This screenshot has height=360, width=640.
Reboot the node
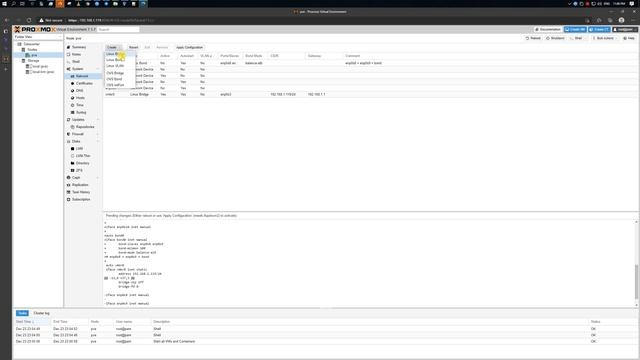[x=533, y=38]
